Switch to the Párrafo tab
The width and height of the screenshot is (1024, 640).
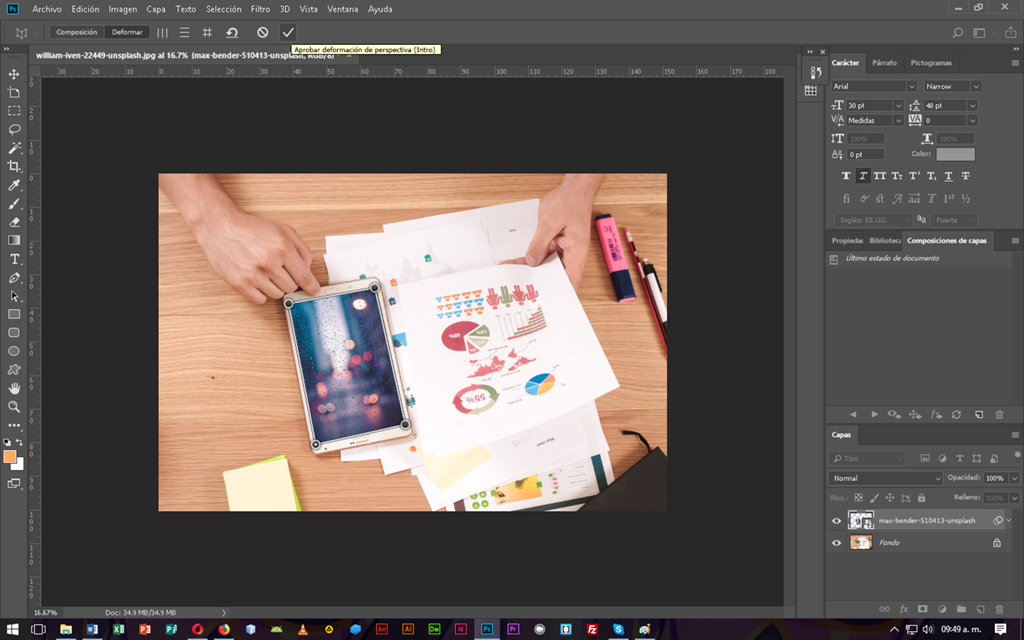click(x=884, y=63)
